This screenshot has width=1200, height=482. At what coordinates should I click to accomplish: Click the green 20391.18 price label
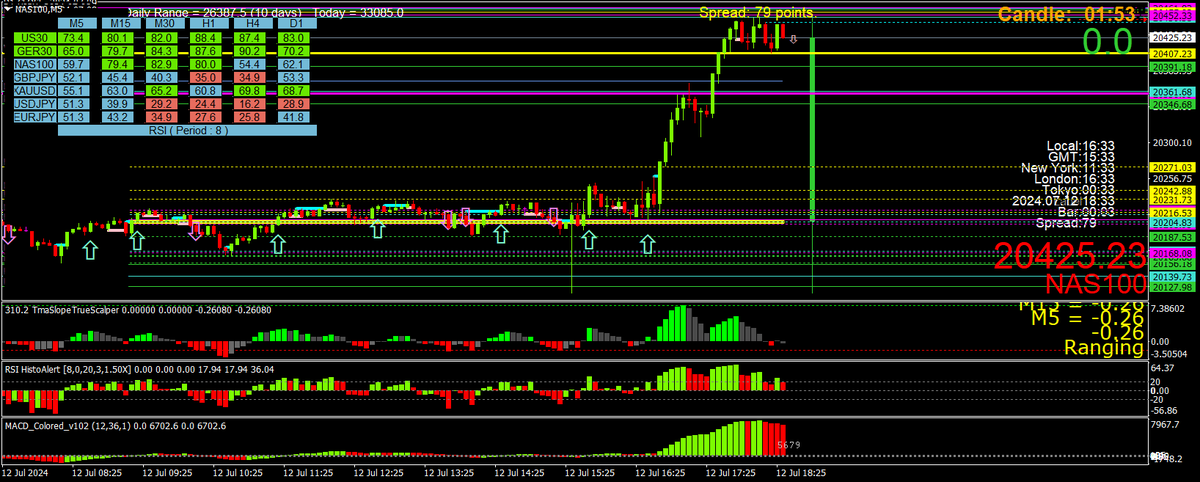(1171, 67)
